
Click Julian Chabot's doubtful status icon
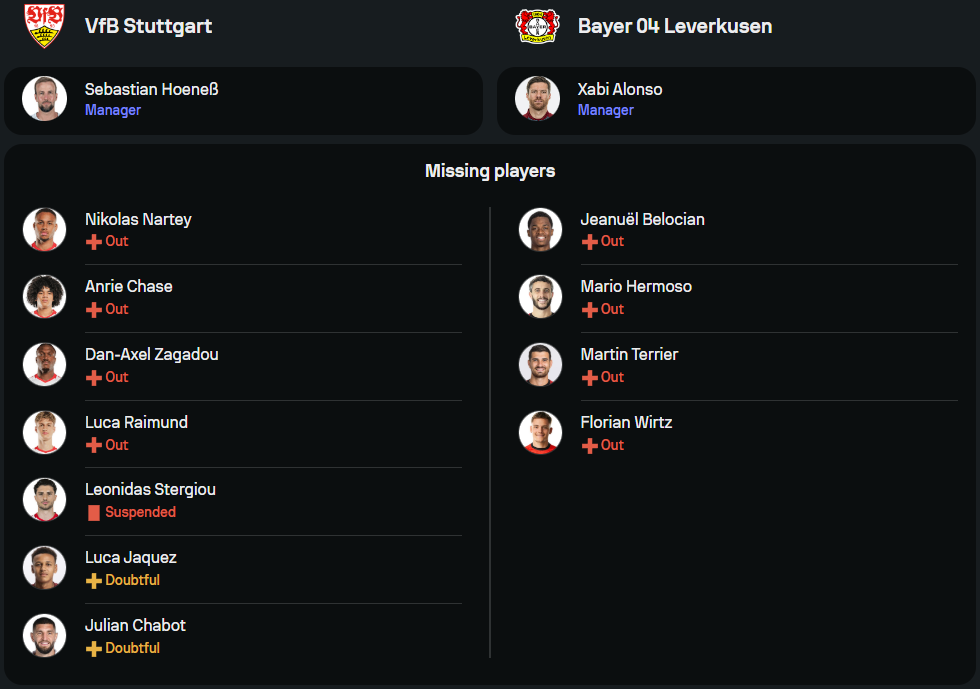pos(94,649)
